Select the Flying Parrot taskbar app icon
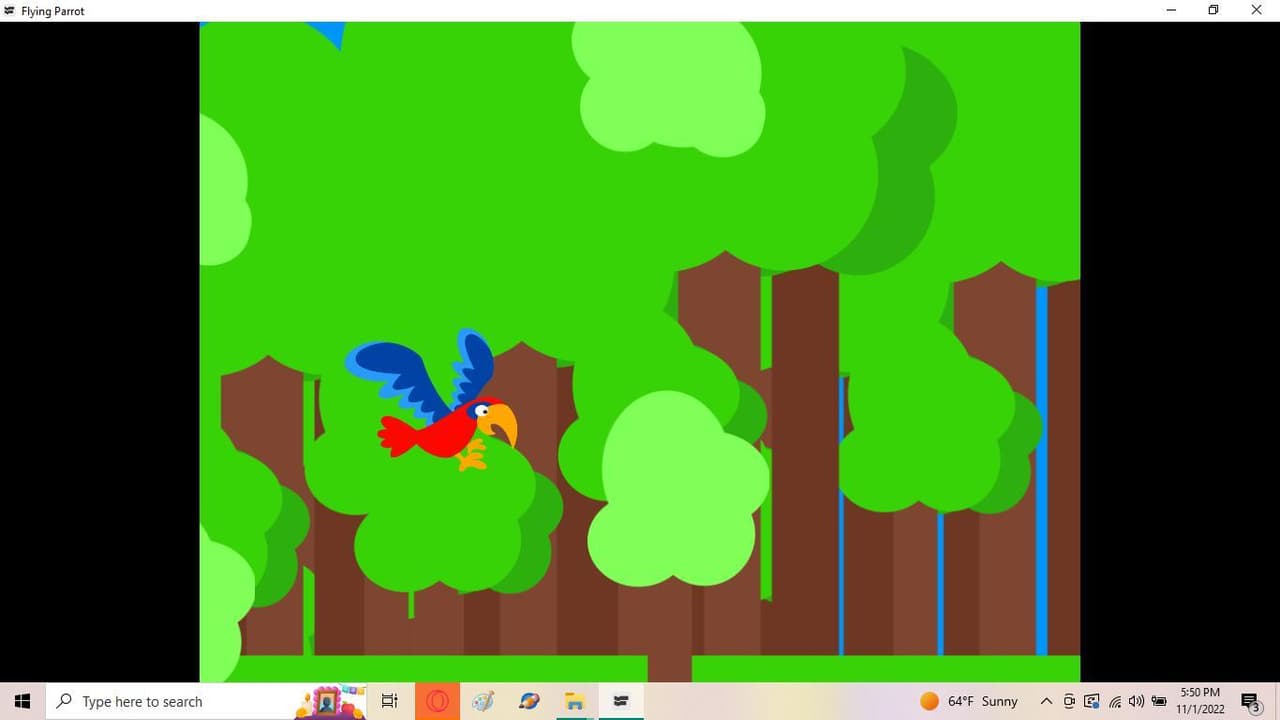 click(621, 701)
